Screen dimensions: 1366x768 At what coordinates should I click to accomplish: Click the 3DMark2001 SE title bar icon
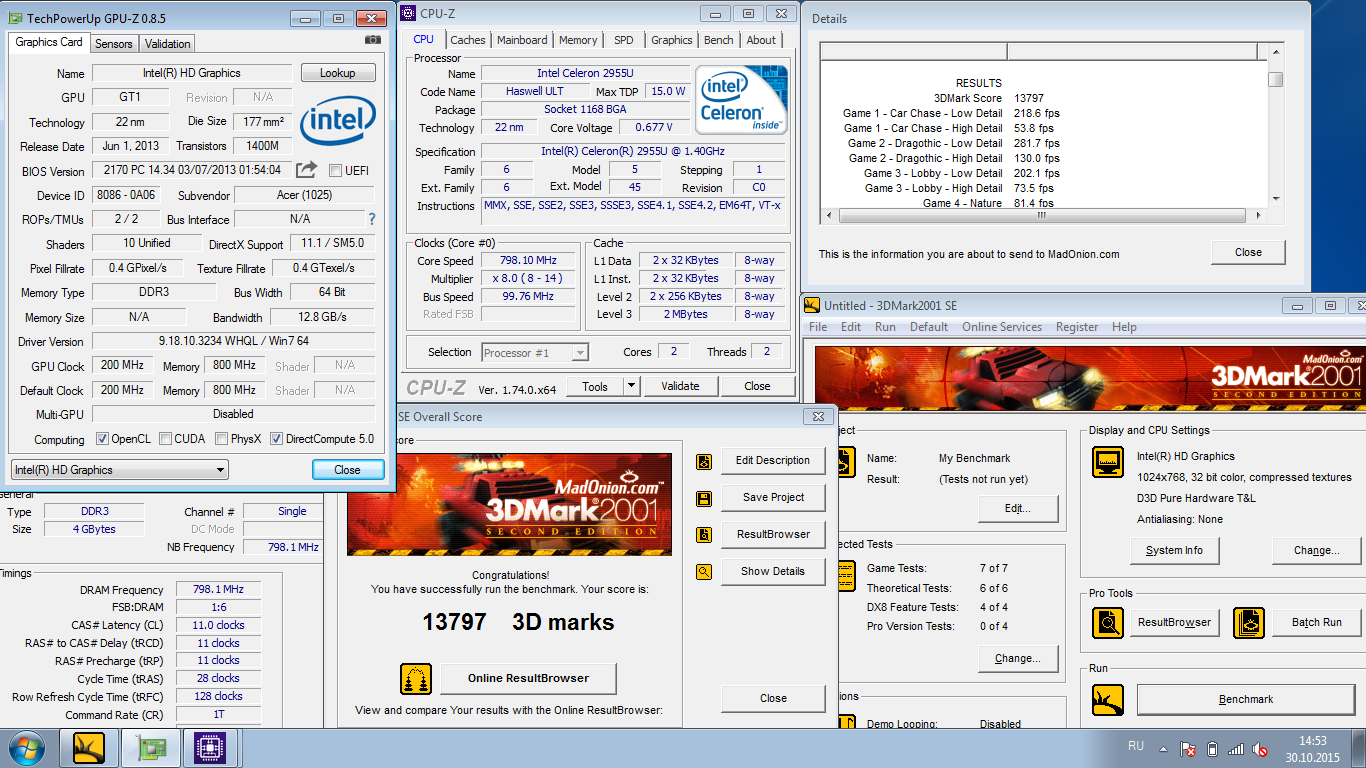point(813,306)
